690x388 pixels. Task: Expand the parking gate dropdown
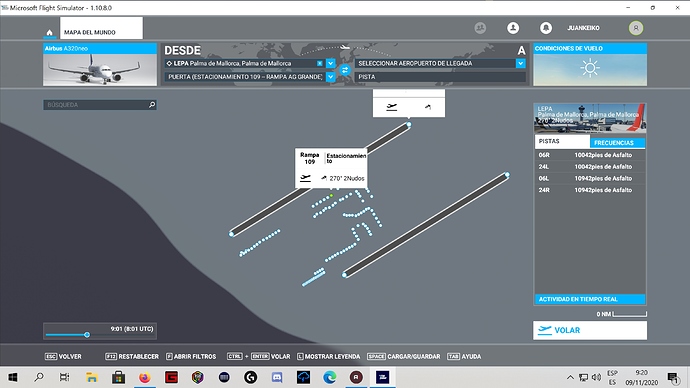point(330,77)
